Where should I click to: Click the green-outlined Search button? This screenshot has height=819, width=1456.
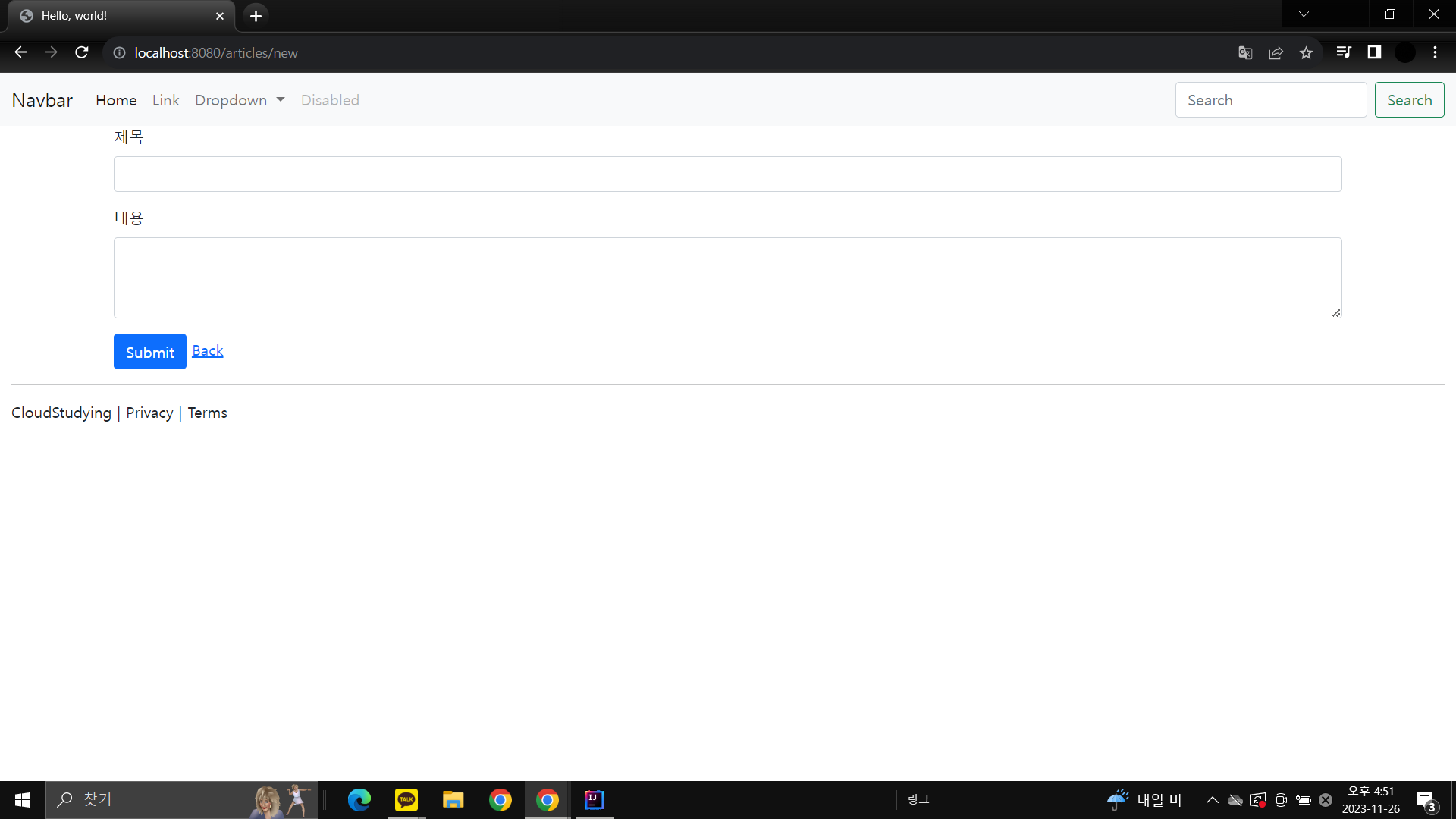(x=1409, y=100)
